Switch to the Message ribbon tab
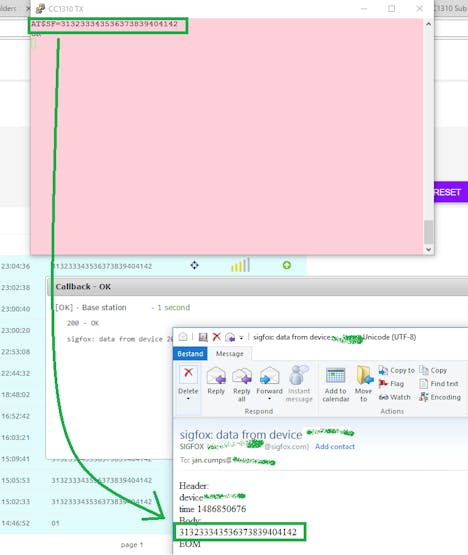 [x=230, y=354]
